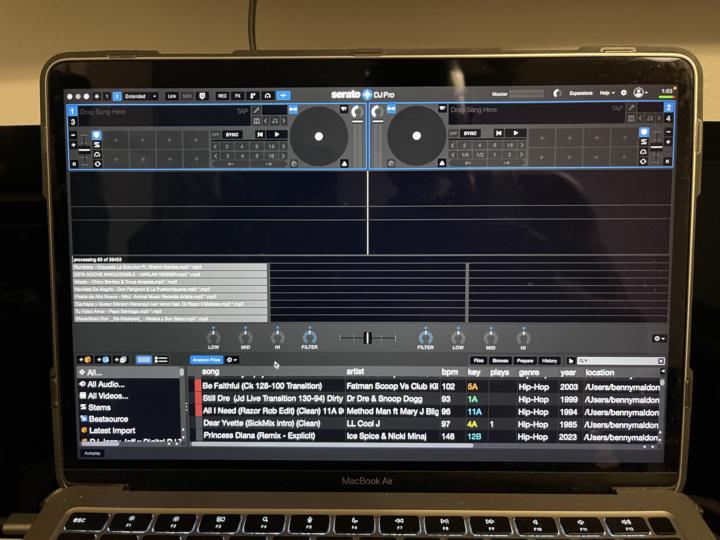Open the gear dropdown next to Analyze Files
The width and height of the screenshot is (720, 540).
(232, 360)
